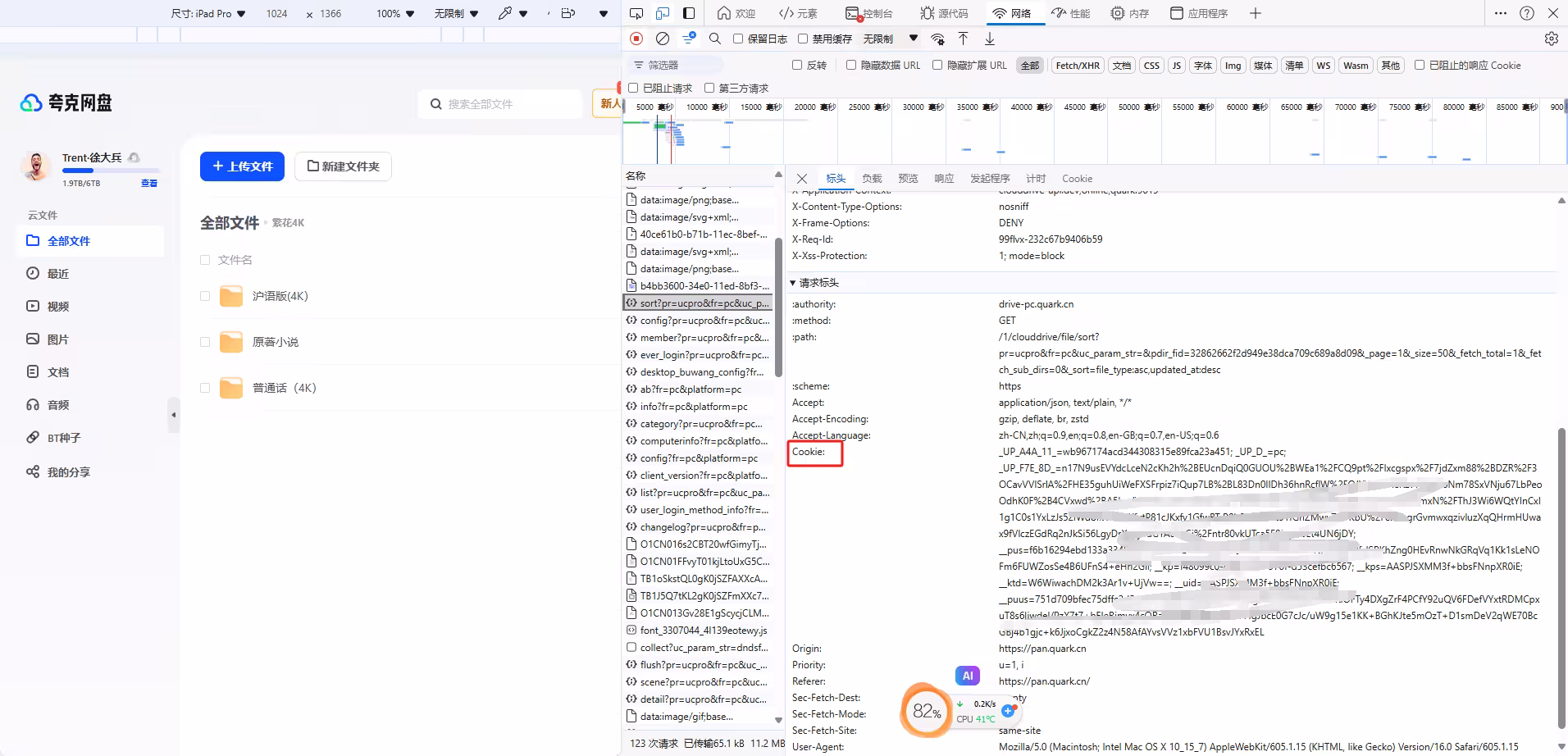
Task: Collapse the 请求标头 section
Action: click(x=793, y=283)
